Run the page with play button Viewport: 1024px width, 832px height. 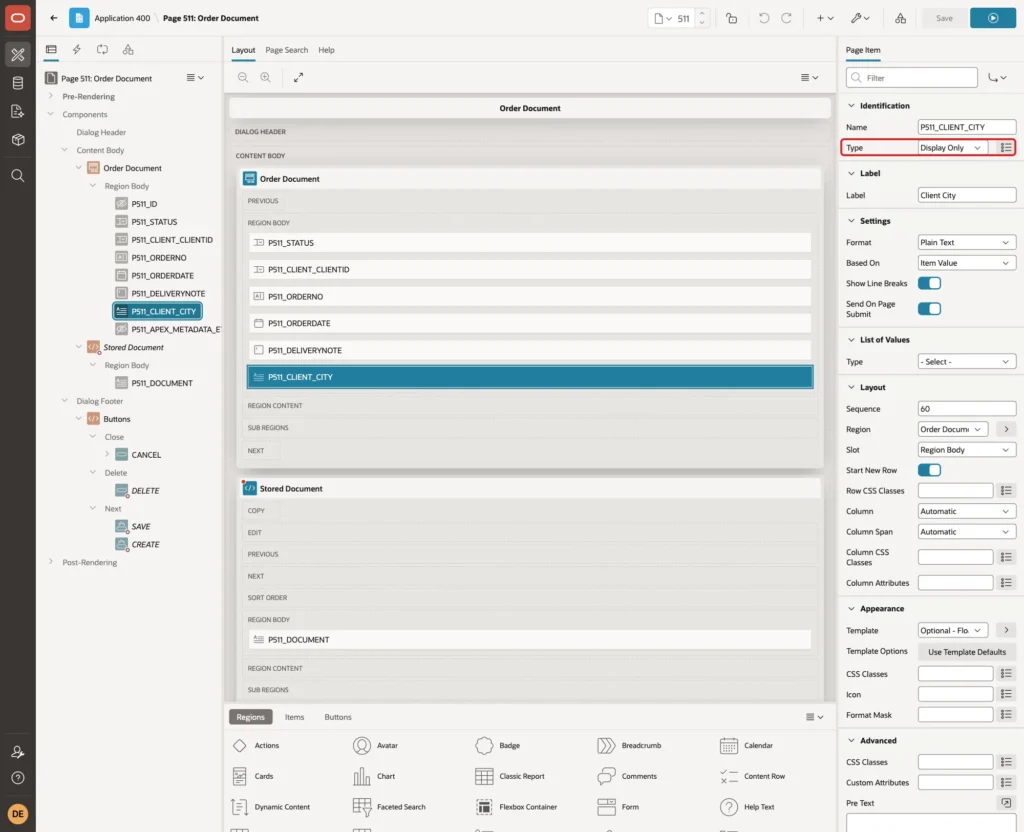click(993, 18)
